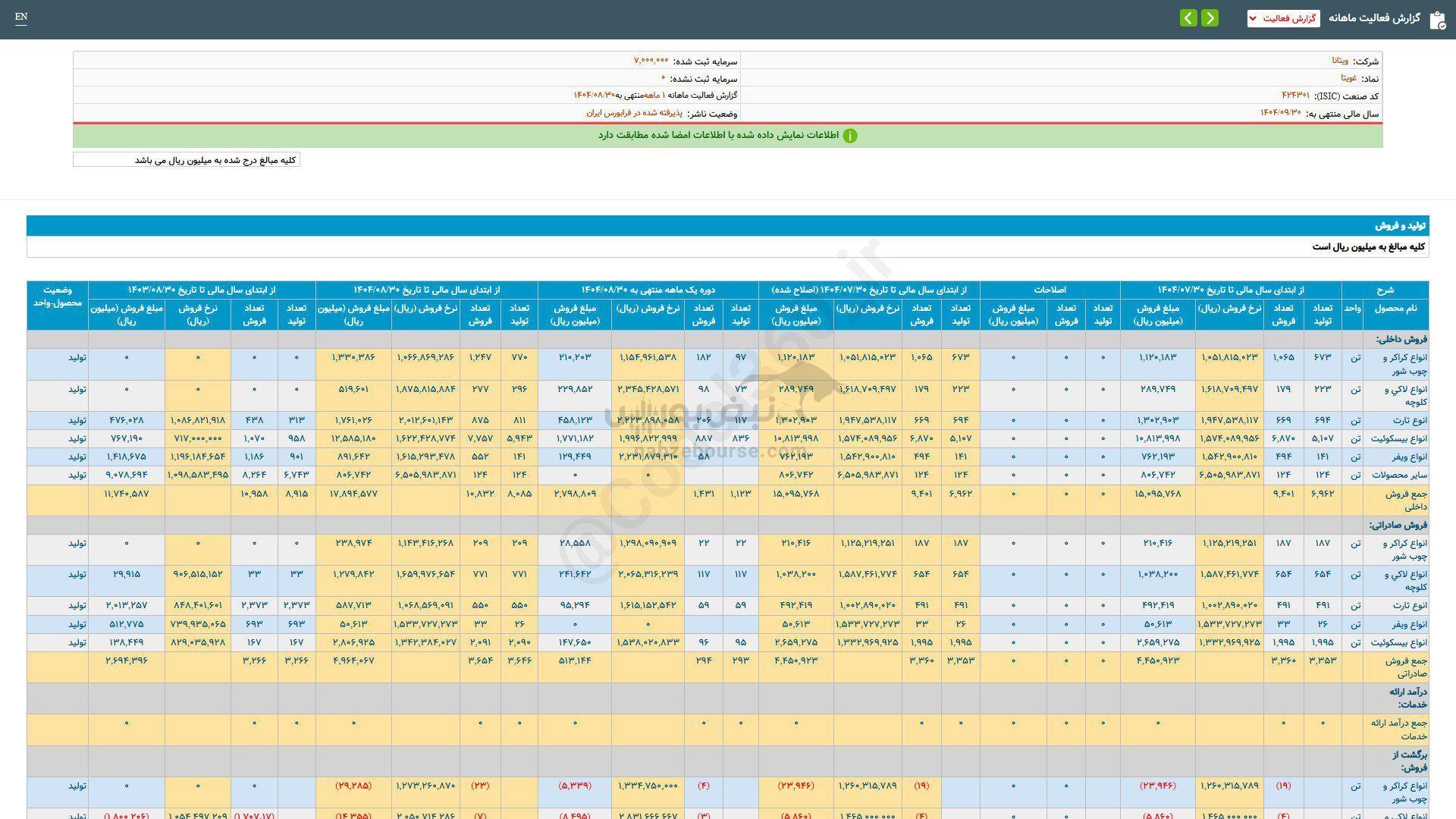The image size is (1456, 819).
Task: Click the ISIC industry code 424301
Action: (x=1295, y=96)
